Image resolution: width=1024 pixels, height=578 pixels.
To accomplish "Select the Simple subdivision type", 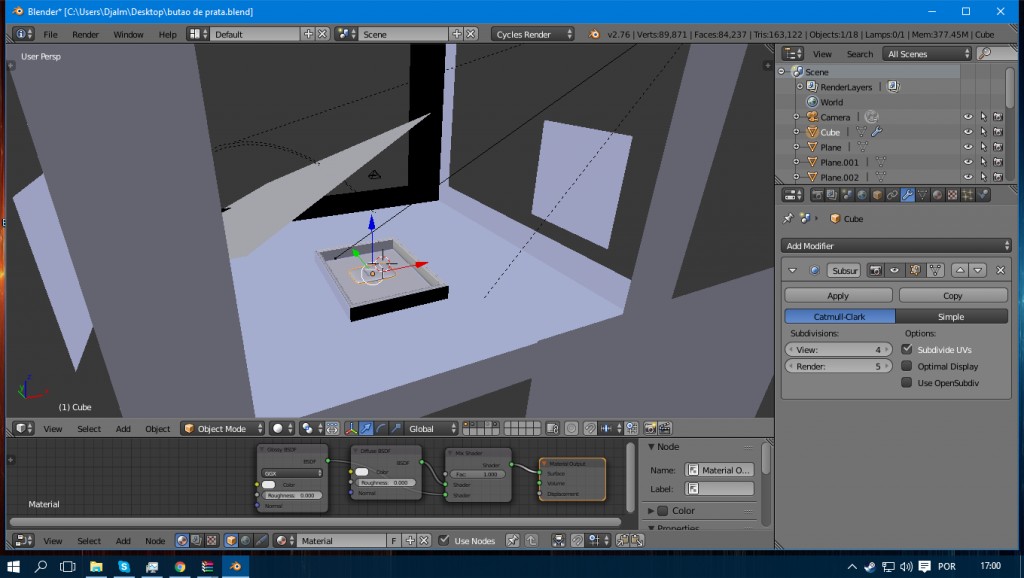I will (x=951, y=317).
